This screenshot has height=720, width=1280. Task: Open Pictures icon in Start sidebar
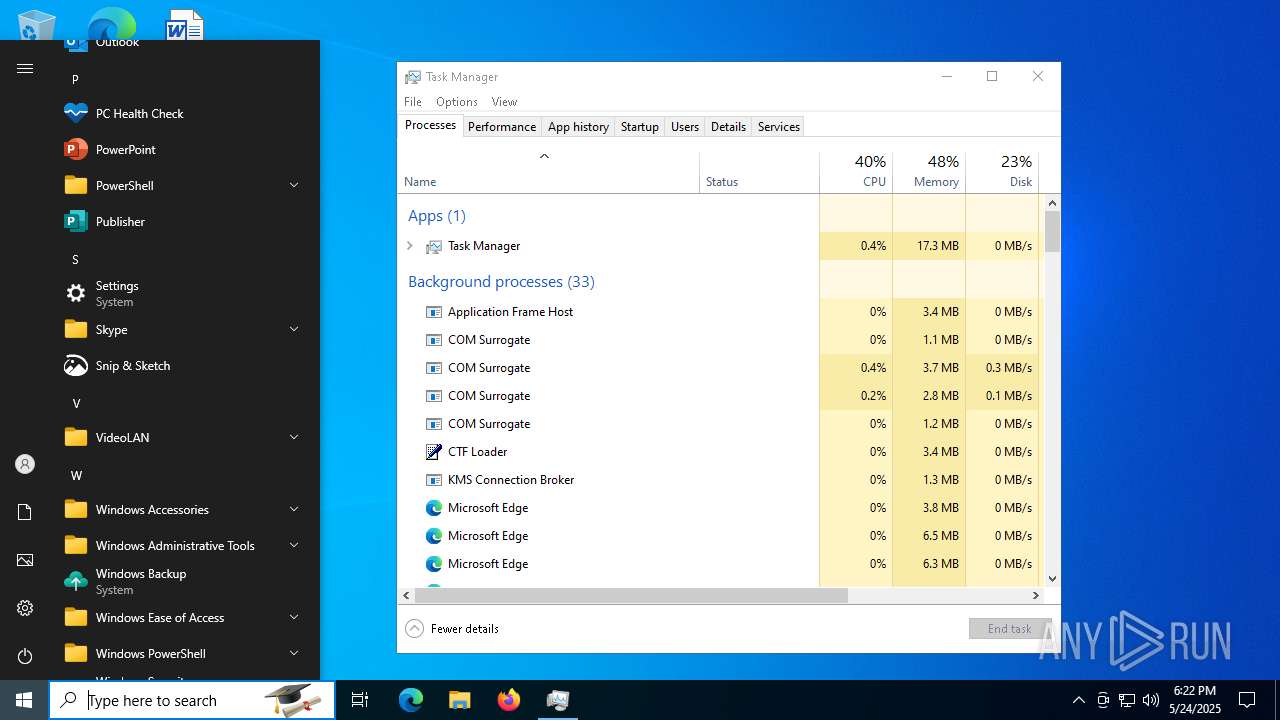point(25,560)
